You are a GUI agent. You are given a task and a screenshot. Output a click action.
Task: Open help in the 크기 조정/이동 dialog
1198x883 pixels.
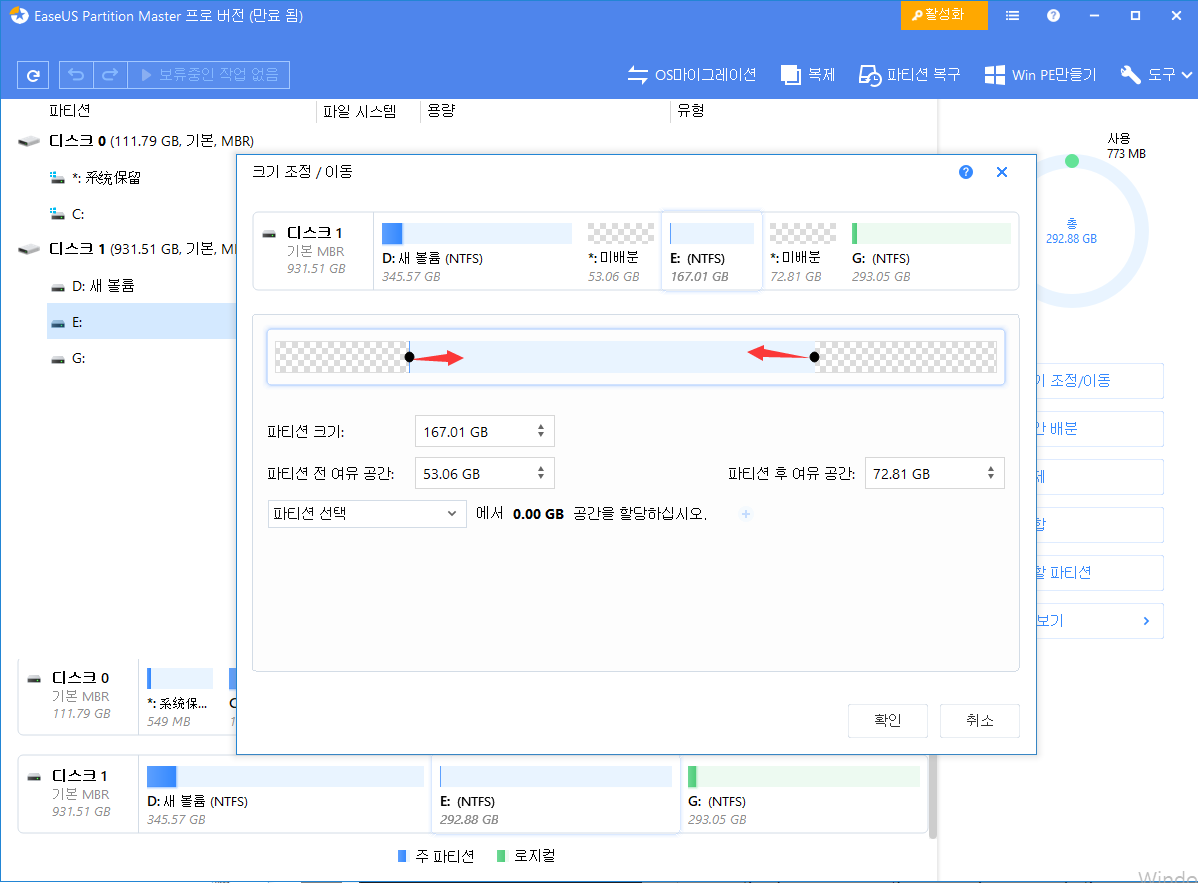pos(965,172)
